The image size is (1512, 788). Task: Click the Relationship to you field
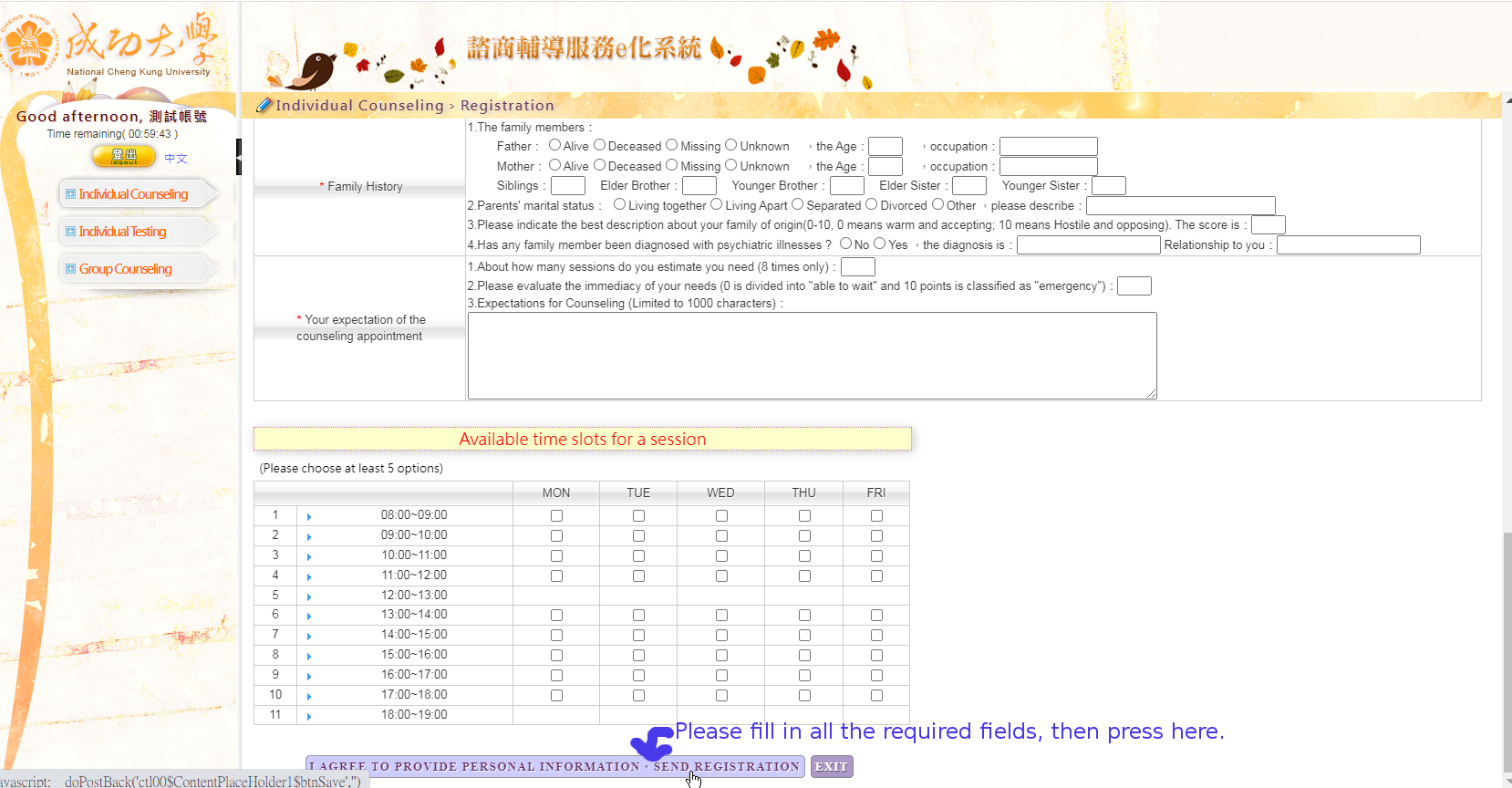pyautogui.click(x=1349, y=245)
